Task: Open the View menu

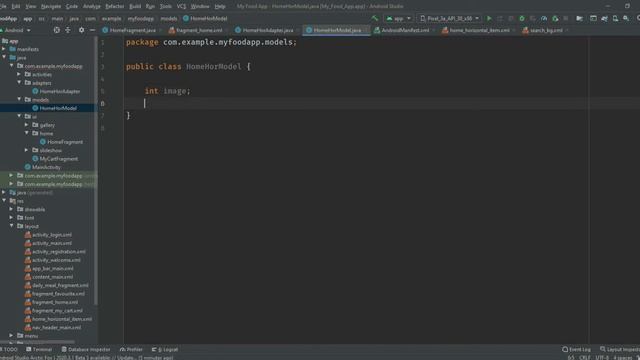Action: [x=31, y=7]
